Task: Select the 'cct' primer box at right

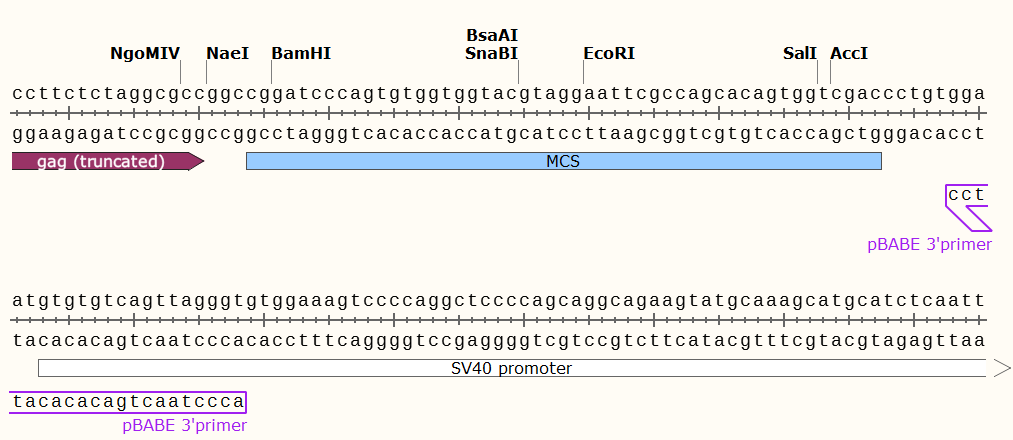Action: (x=967, y=195)
